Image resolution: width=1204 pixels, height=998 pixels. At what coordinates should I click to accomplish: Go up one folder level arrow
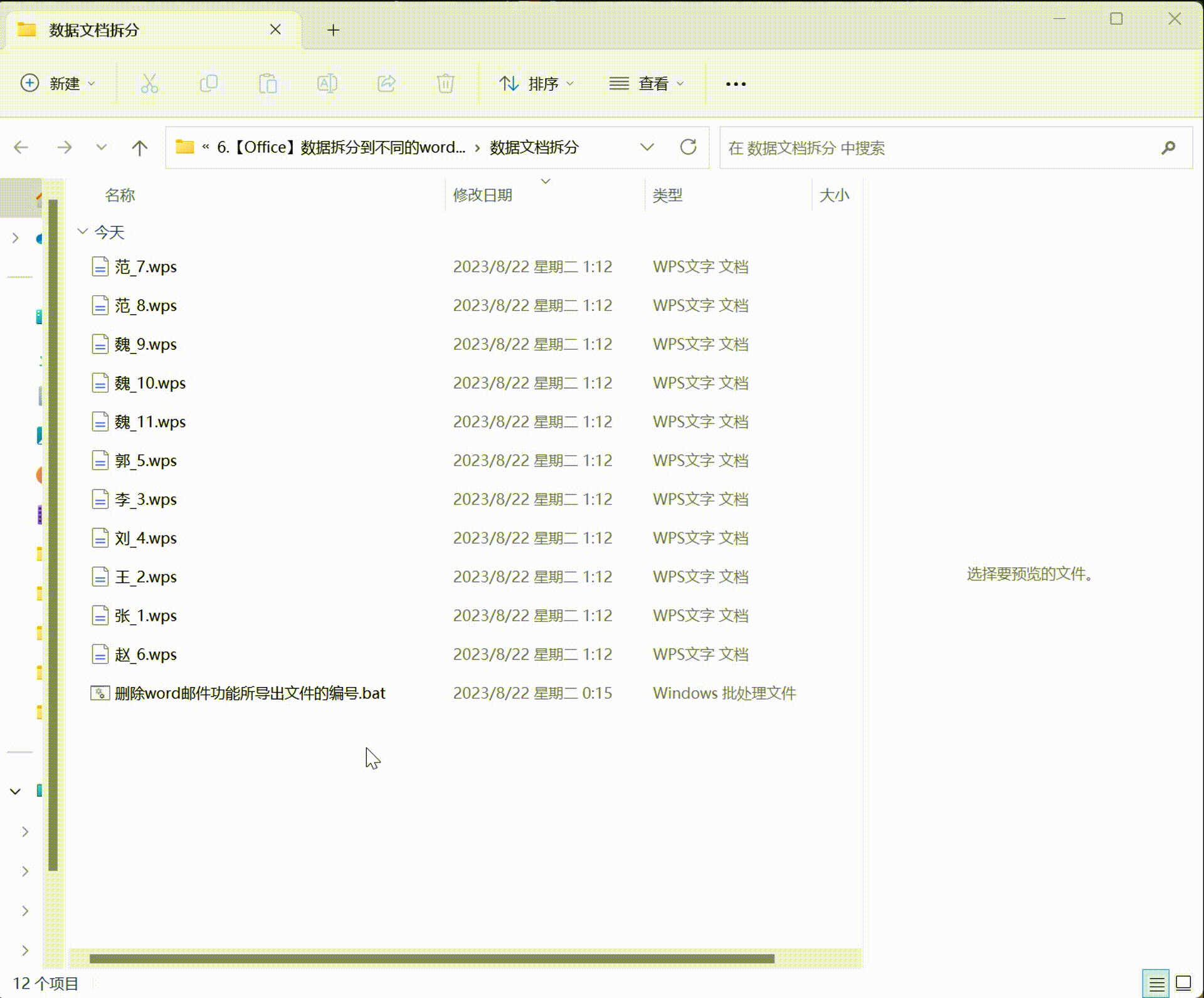139,148
